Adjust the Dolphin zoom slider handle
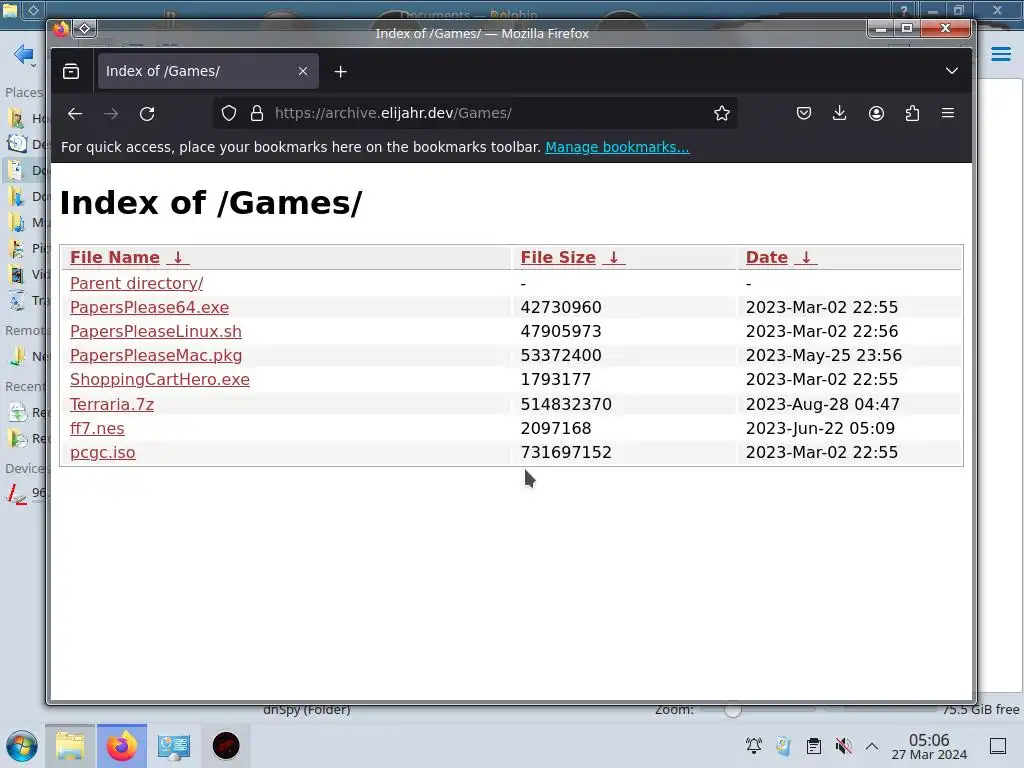The image size is (1024, 768). coord(733,710)
